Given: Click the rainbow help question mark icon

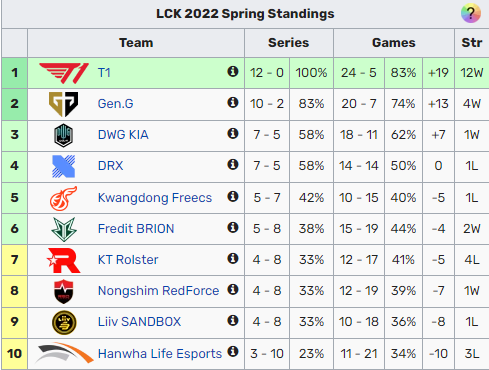Looking at the screenshot, I should coord(470,13).
